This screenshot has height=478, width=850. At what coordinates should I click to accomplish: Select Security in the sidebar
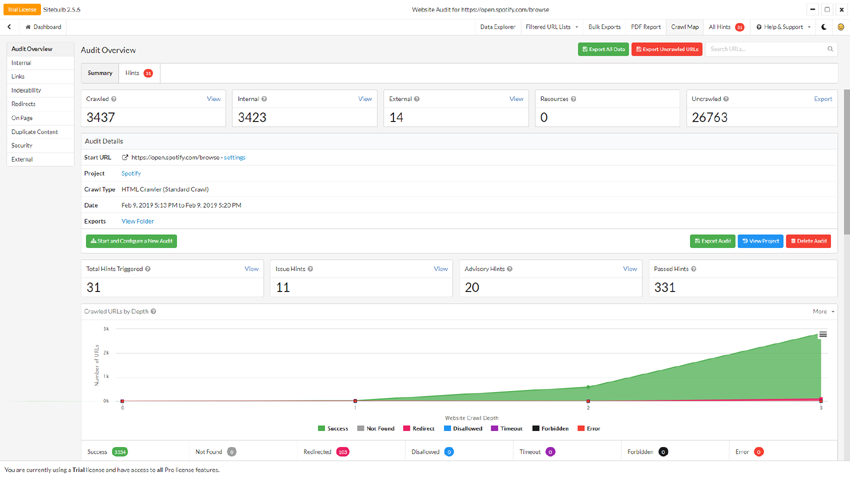[40, 145]
